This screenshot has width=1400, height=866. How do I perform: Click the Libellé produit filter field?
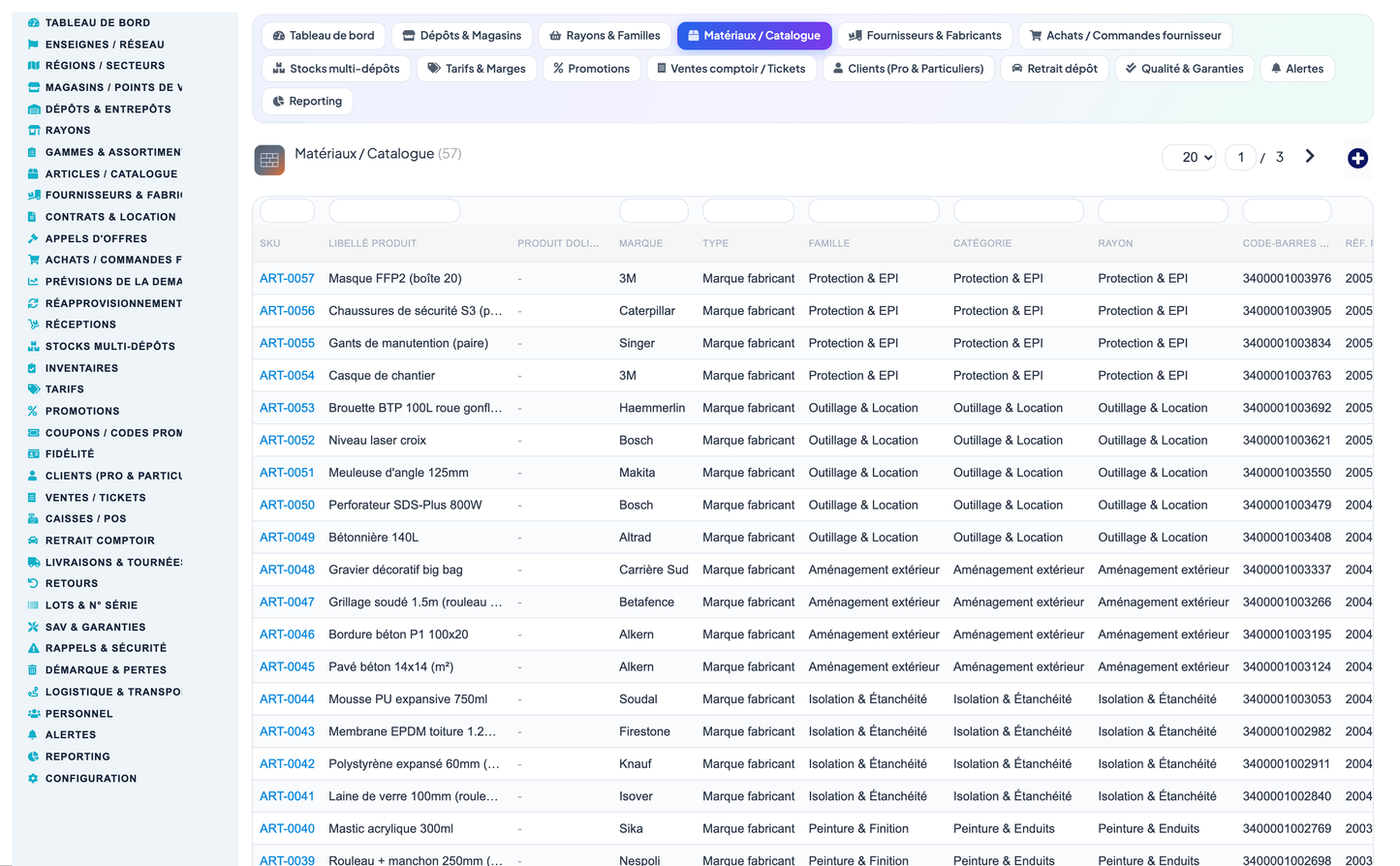394,210
